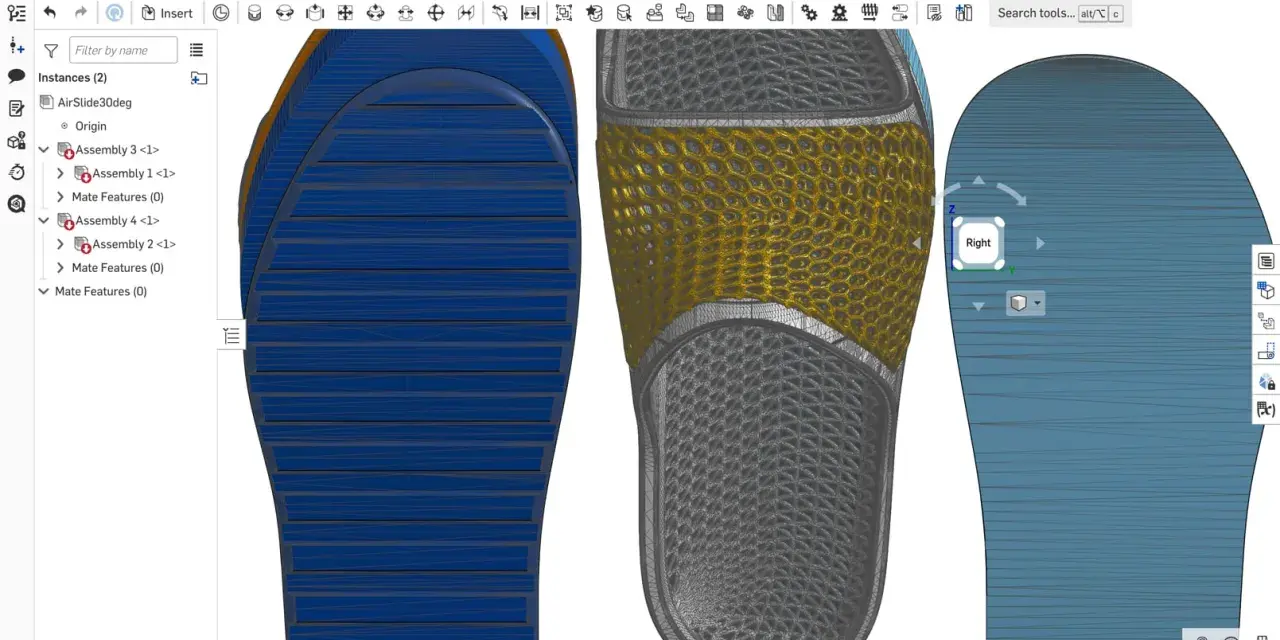Click the add-plus icon in left sidebar
This screenshot has width=1280, height=640.
(16, 46)
